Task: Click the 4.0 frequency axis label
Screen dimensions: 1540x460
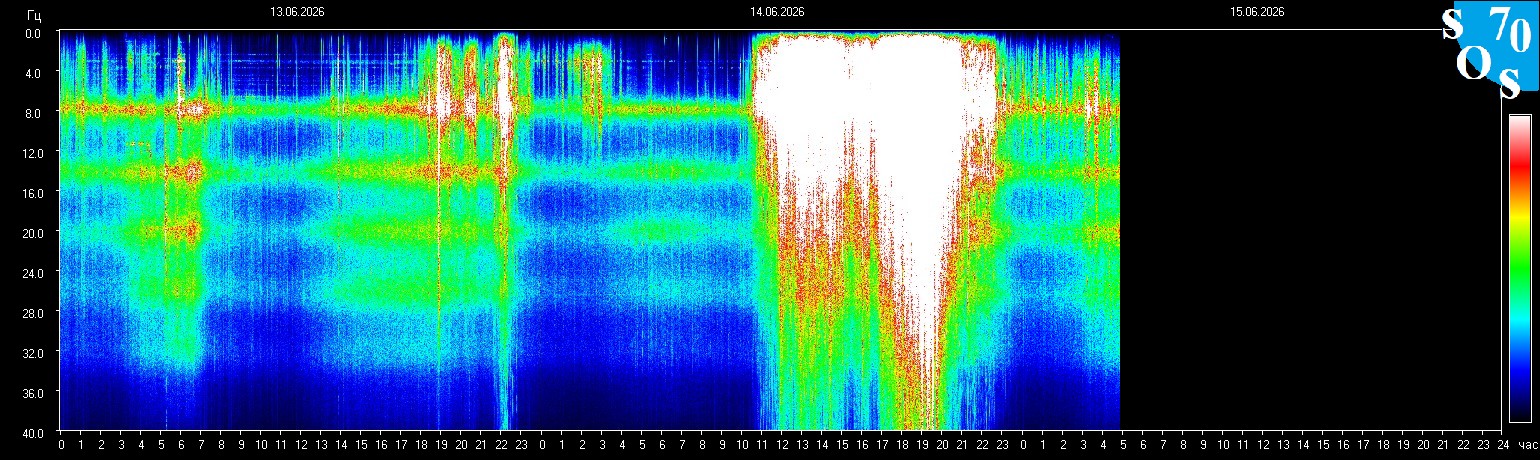Action: 33,73
